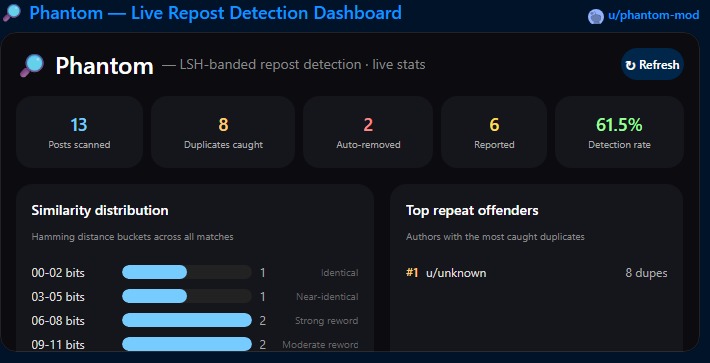The height and width of the screenshot is (363, 710).
Task: Click the 8 dupes count
Action: [x=646, y=273]
